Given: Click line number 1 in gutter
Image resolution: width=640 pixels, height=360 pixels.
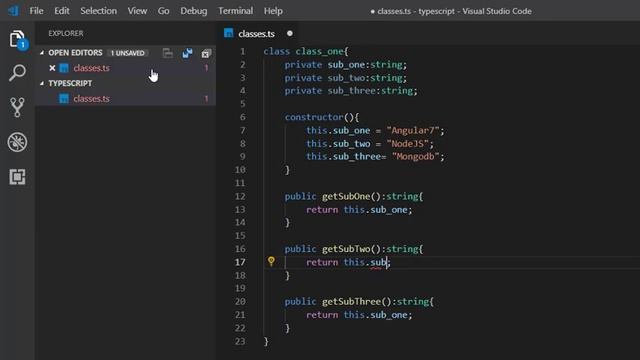Looking at the screenshot, I should coord(242,51).
